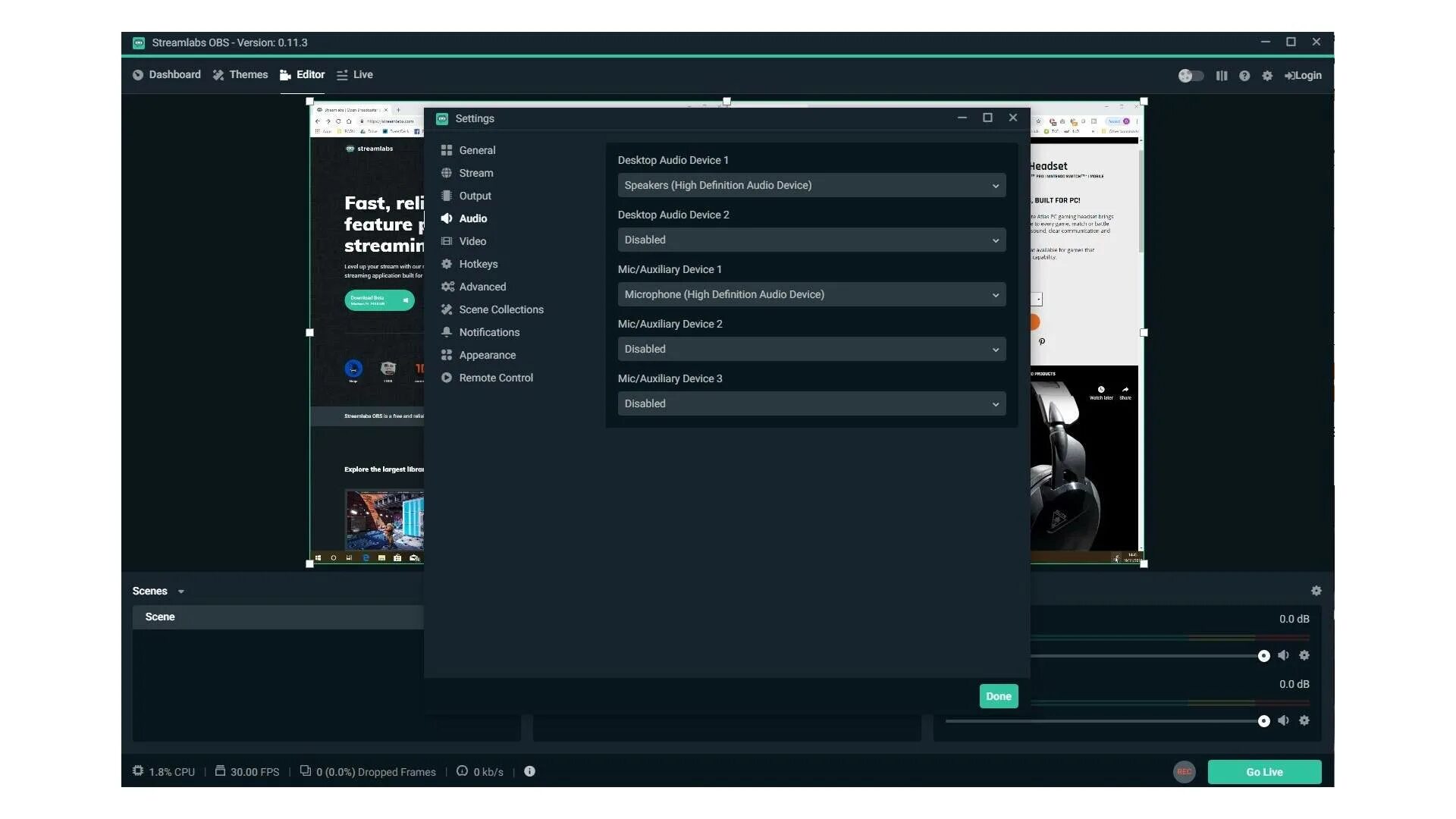Select Hotkeys in settings sidebar

click(x=478, y=264)
